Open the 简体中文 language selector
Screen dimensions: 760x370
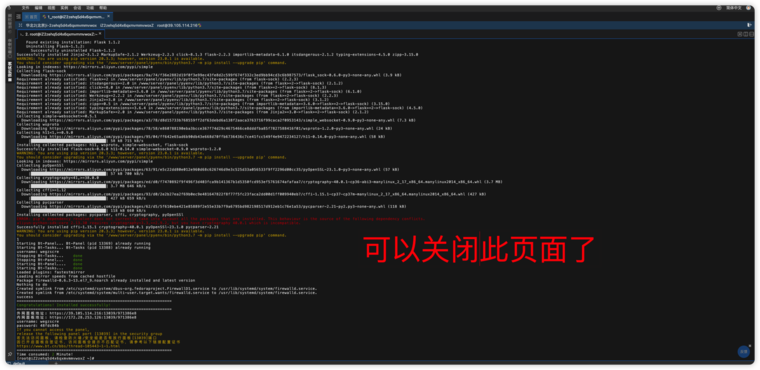[733, 8]
